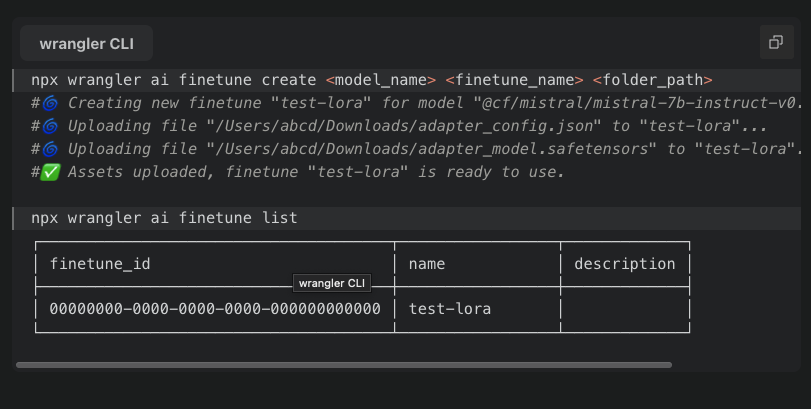Click the finetune_id column header

click(x=100, y=264)
